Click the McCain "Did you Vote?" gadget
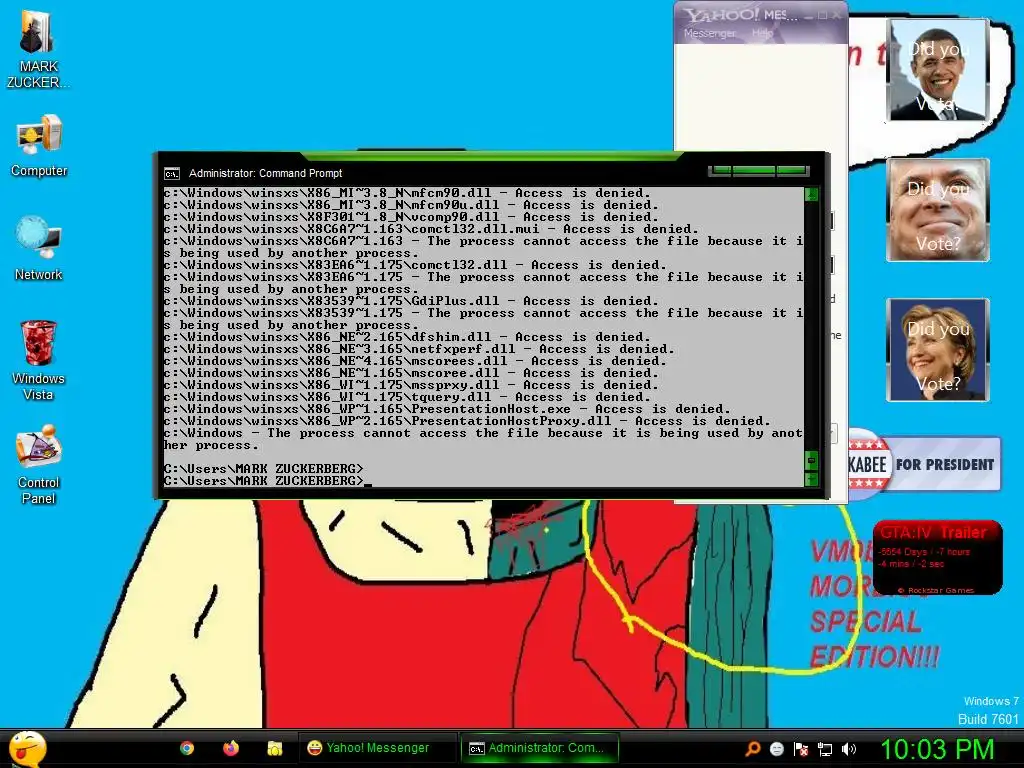Screen dimensions: 1024x768 pos(938,210)
